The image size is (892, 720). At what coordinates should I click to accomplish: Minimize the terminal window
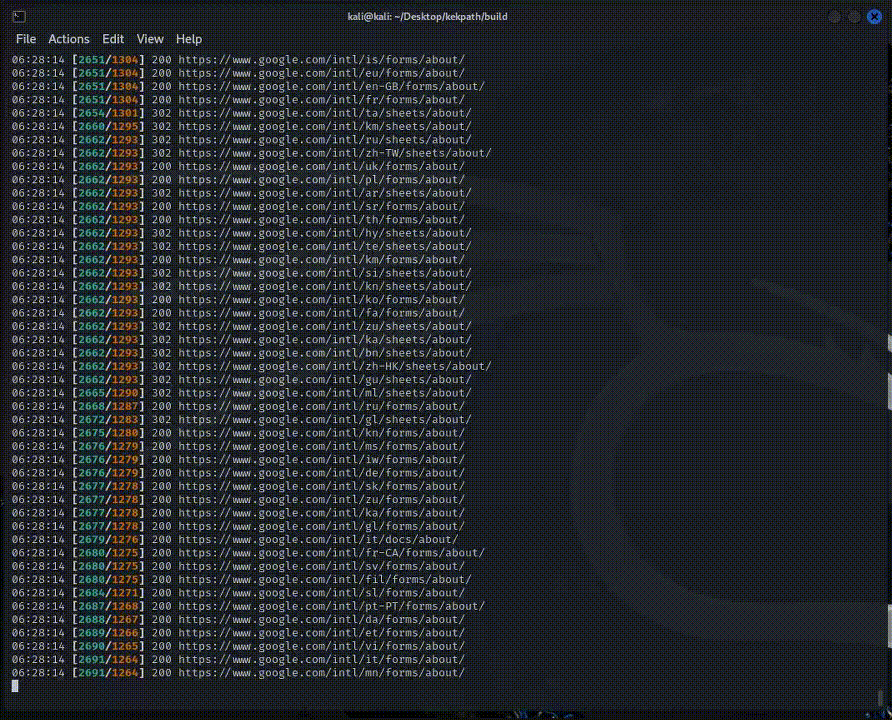pos(835,16)
